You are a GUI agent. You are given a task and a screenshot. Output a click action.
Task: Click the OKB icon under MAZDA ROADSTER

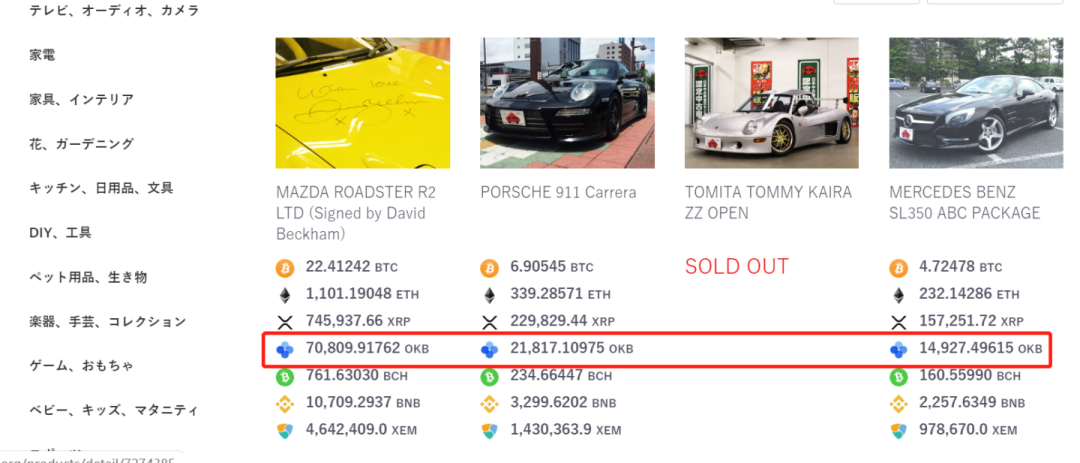286,350
